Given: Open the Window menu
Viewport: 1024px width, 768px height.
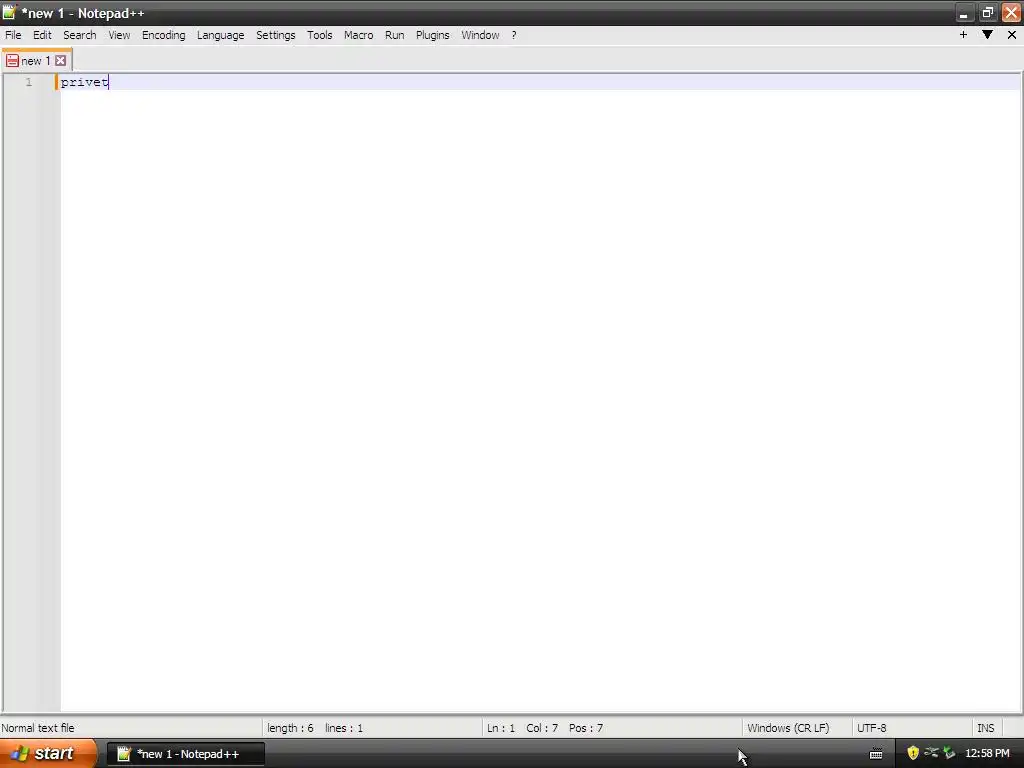Looking at the screenshot, I should (480, 35).
